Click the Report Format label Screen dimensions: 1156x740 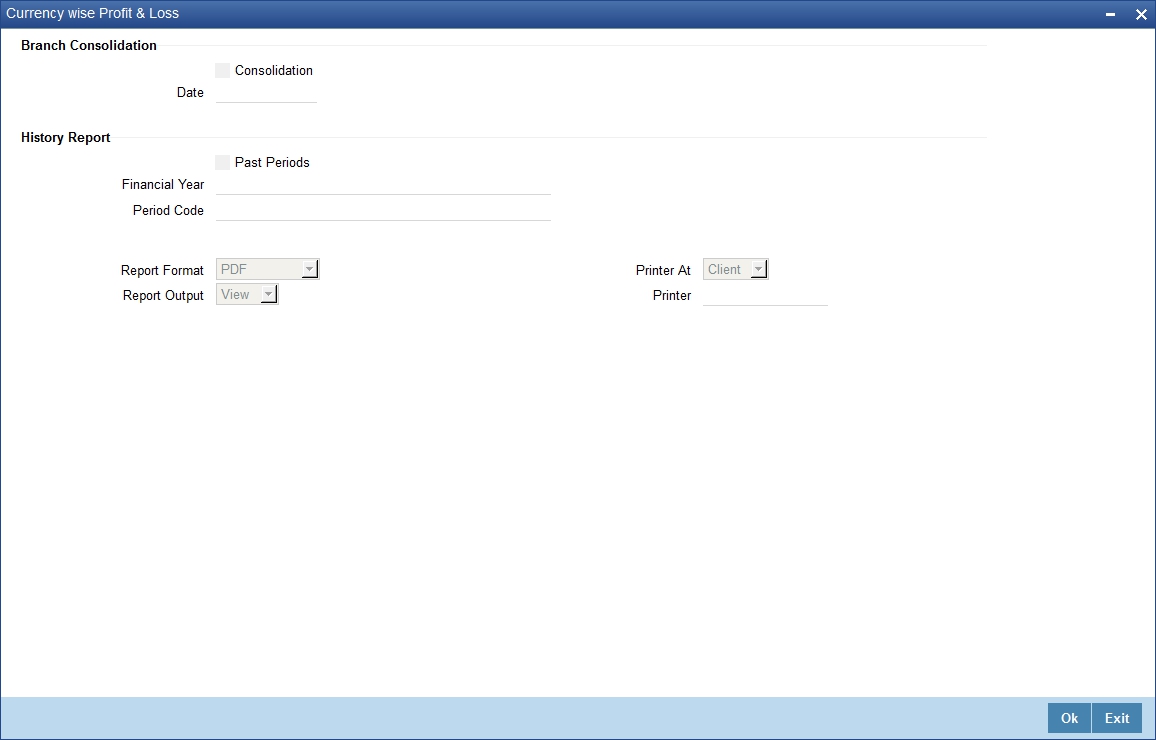(162, 270)
